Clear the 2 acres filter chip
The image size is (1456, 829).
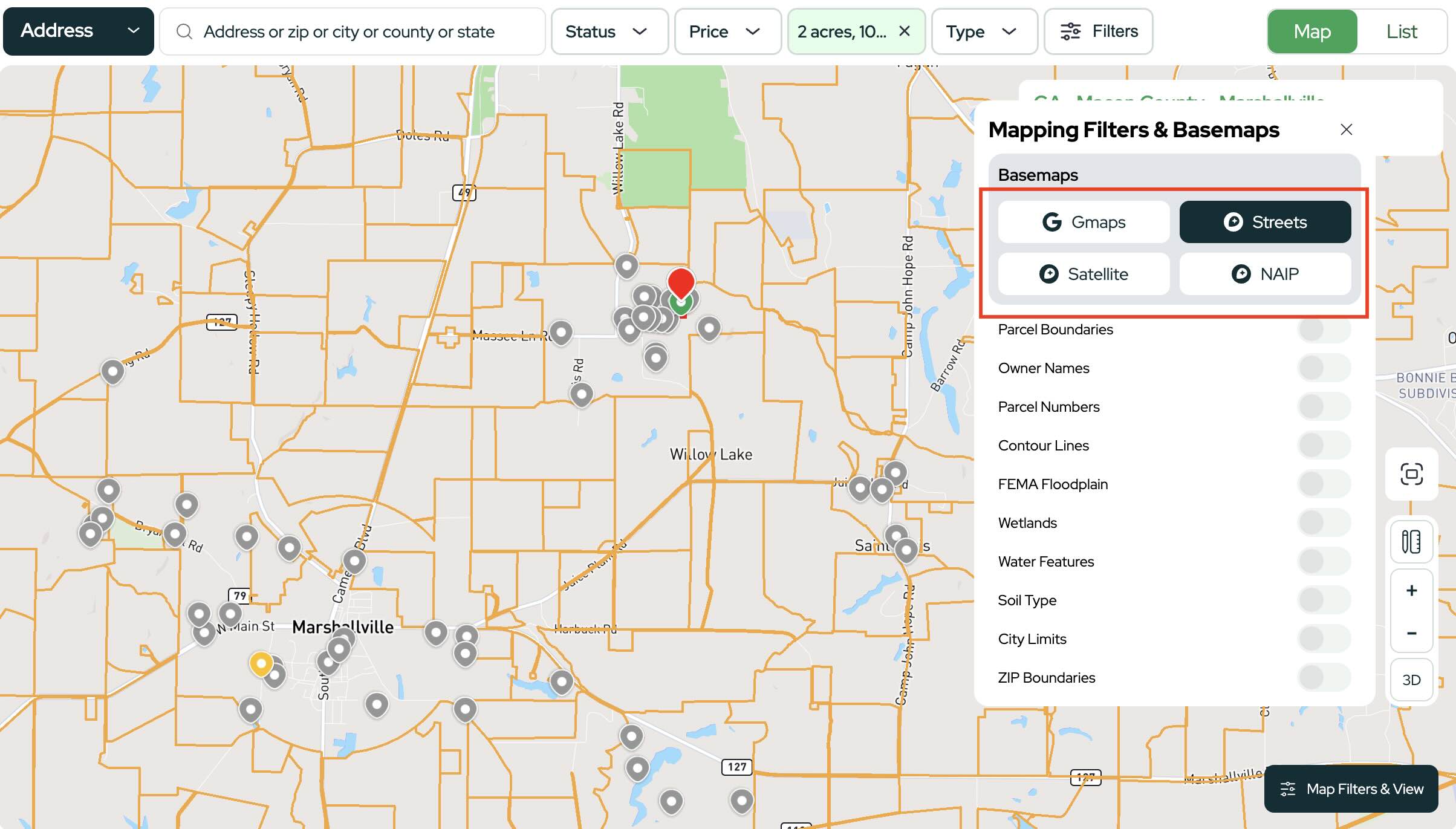click(905, 31)
